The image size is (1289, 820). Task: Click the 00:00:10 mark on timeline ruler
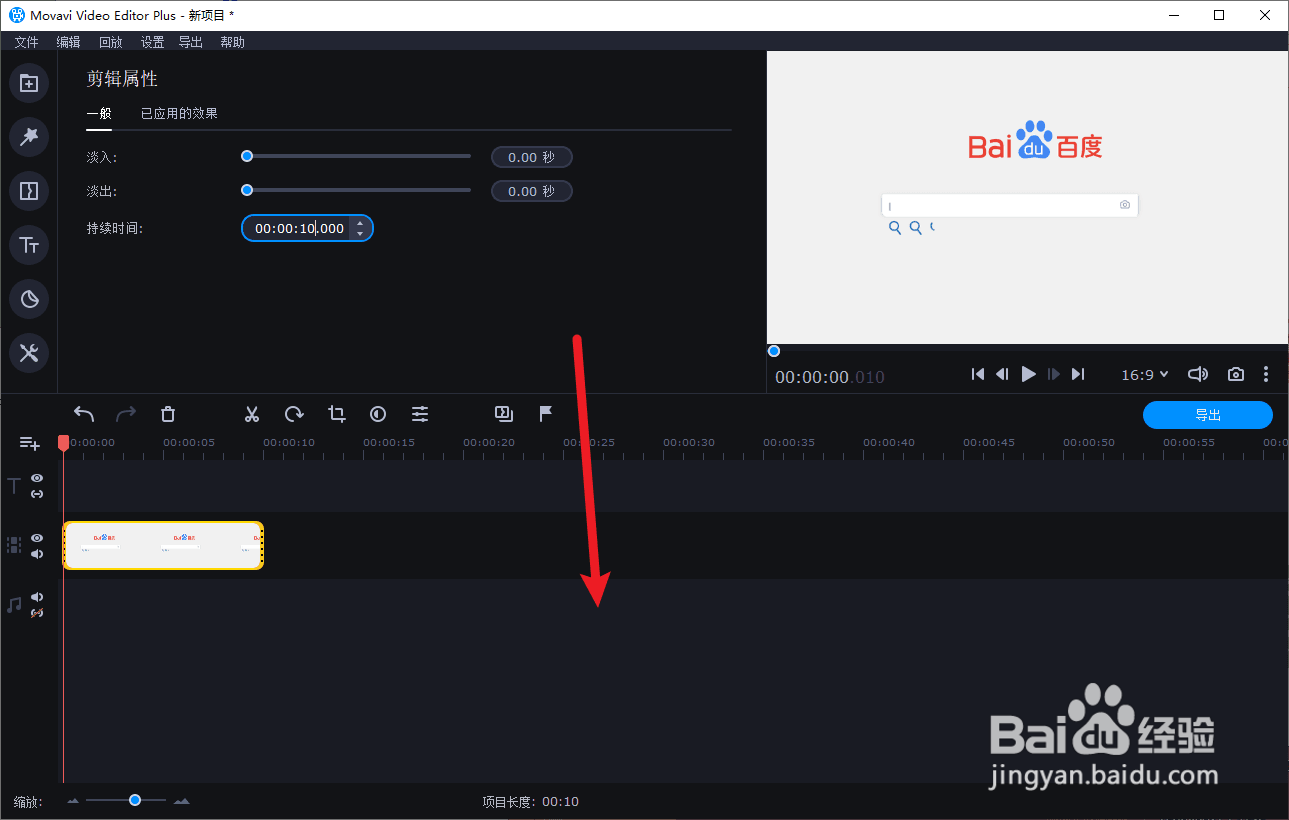289,442
